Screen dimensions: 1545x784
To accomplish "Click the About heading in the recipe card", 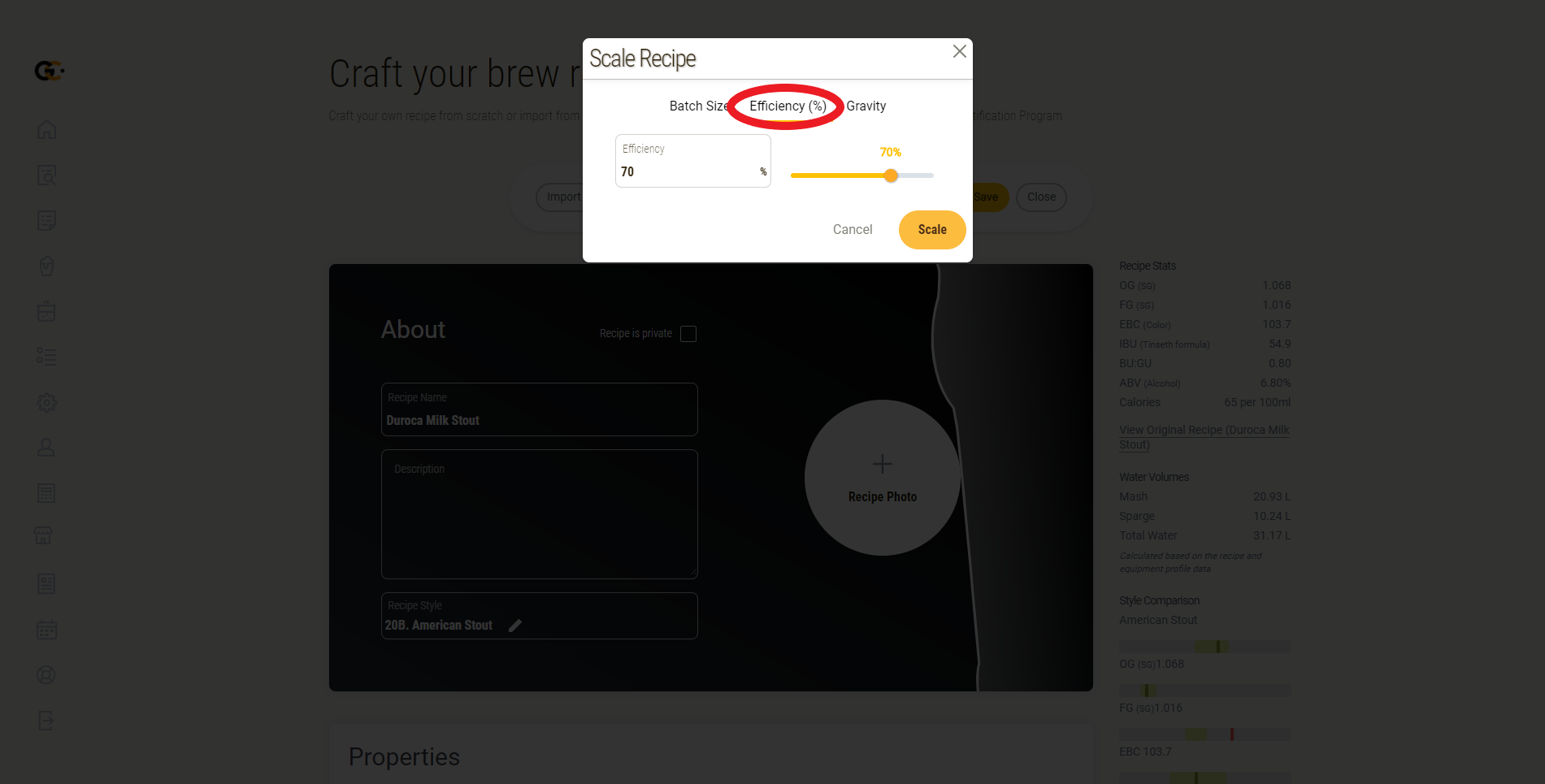I will (x=413, y=330).
